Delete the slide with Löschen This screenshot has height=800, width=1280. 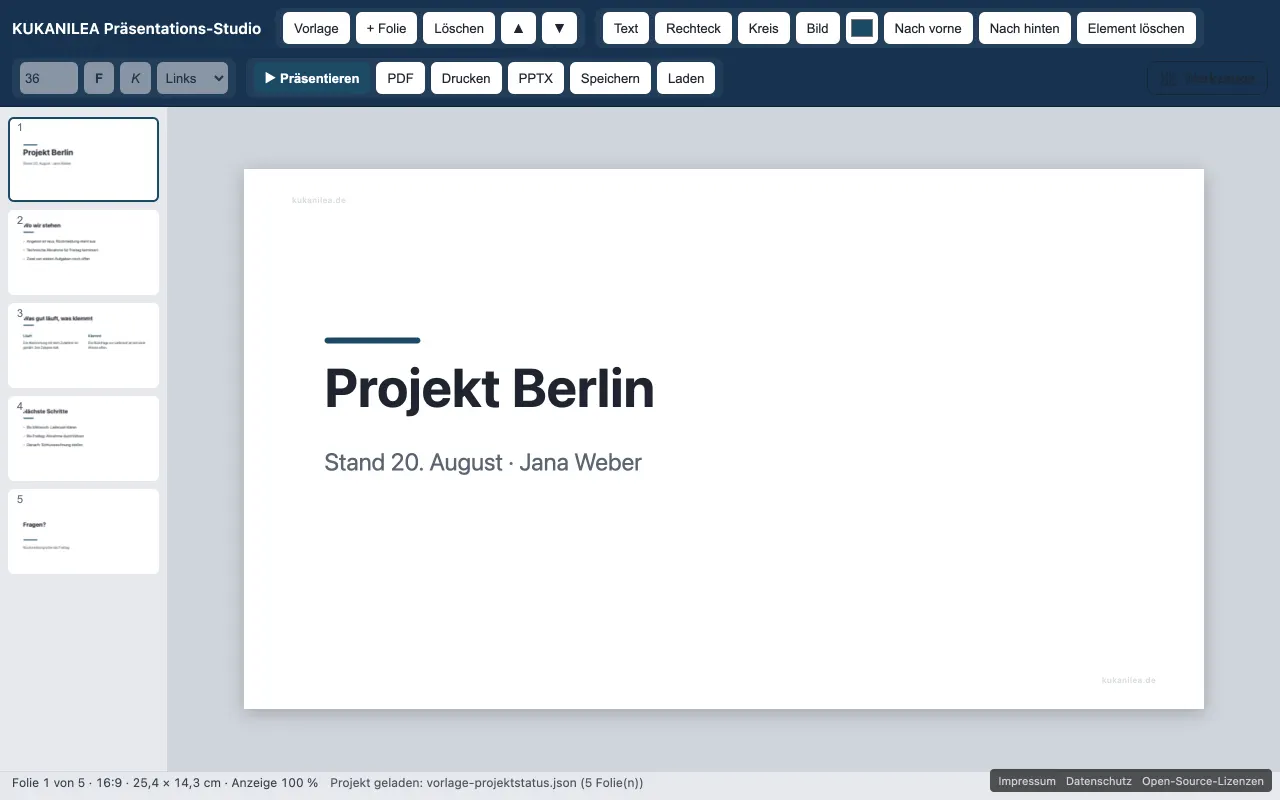point(459,28)
